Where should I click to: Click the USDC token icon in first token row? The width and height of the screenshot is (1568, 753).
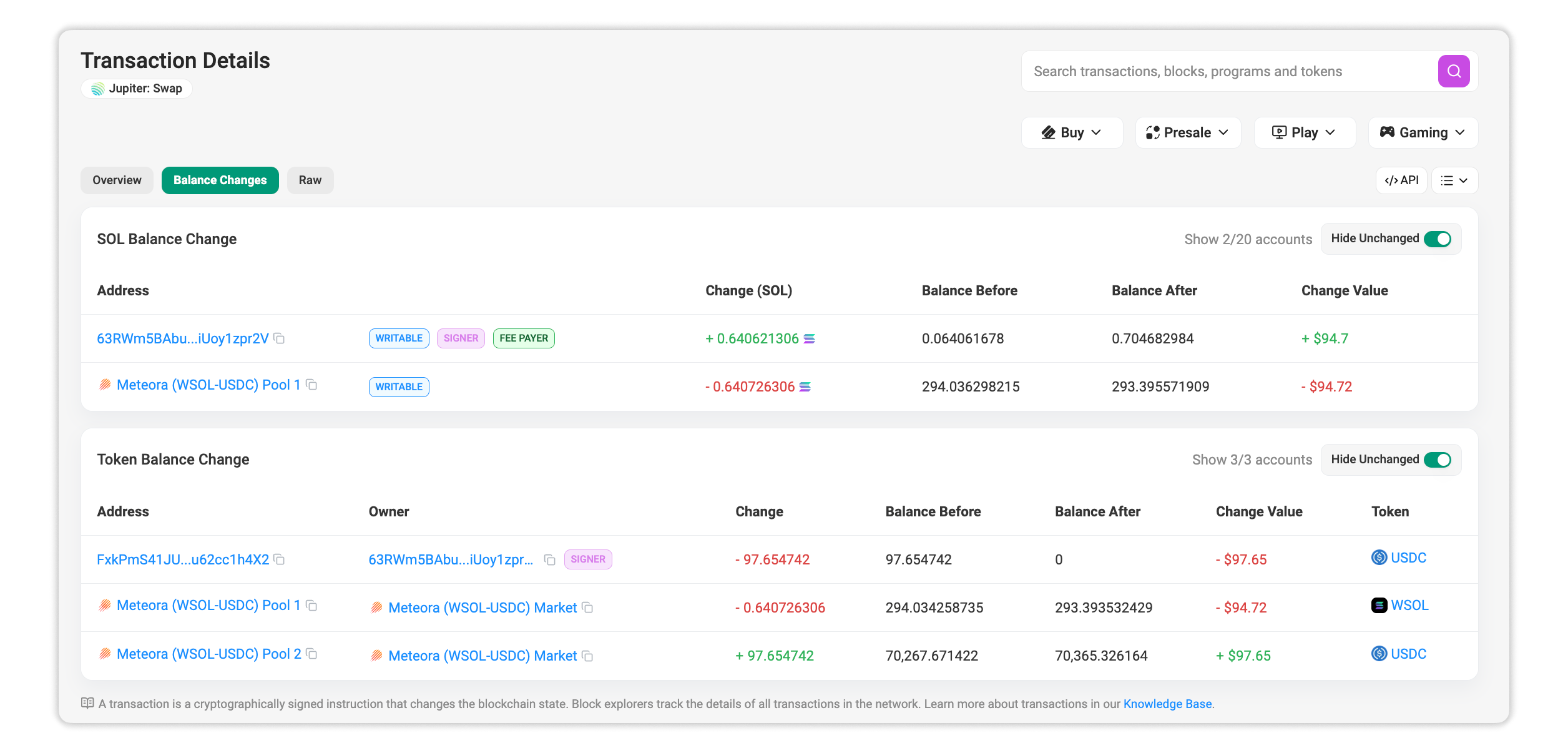point(1379,558)
